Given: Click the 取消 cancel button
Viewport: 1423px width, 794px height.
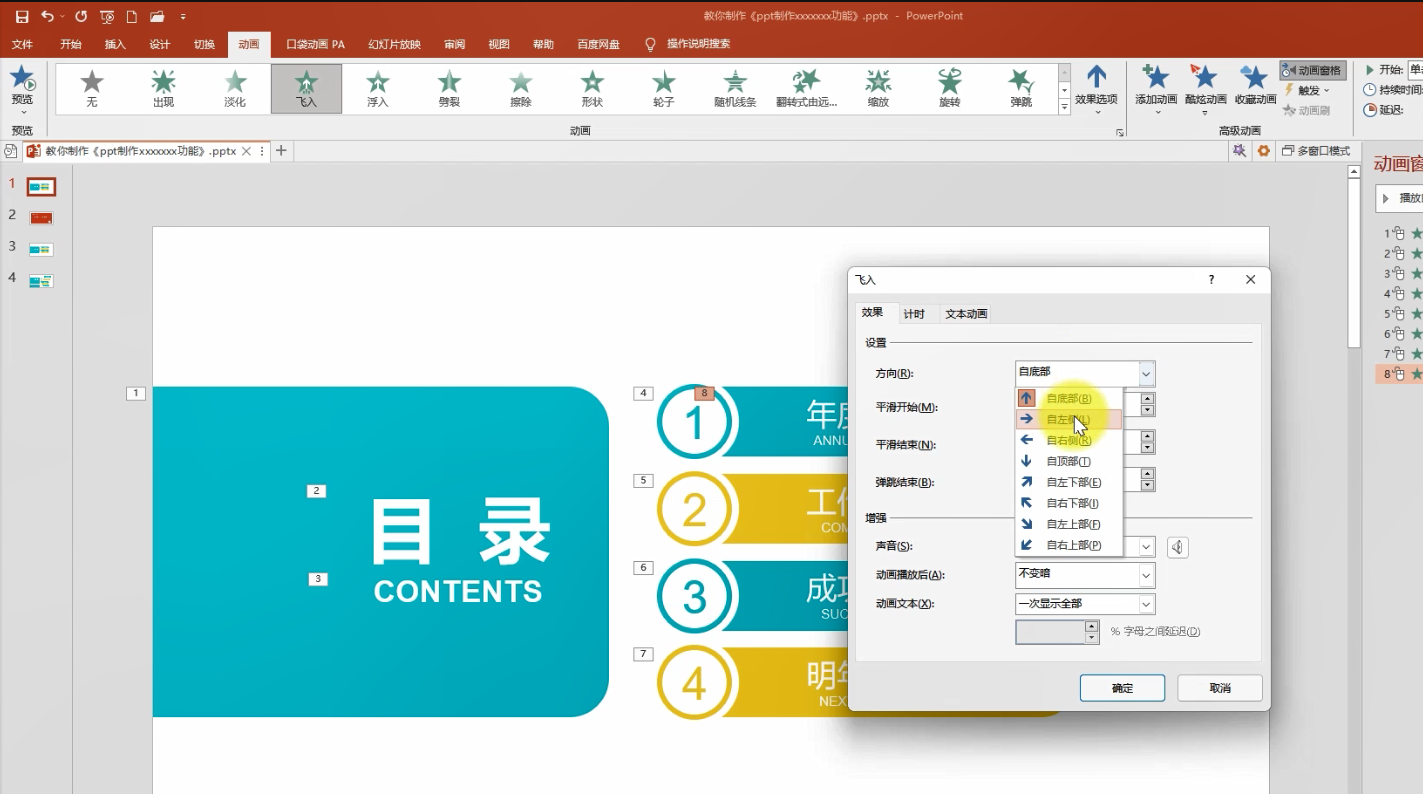Looking at the screenshot, I should (x=1220, y=688).
